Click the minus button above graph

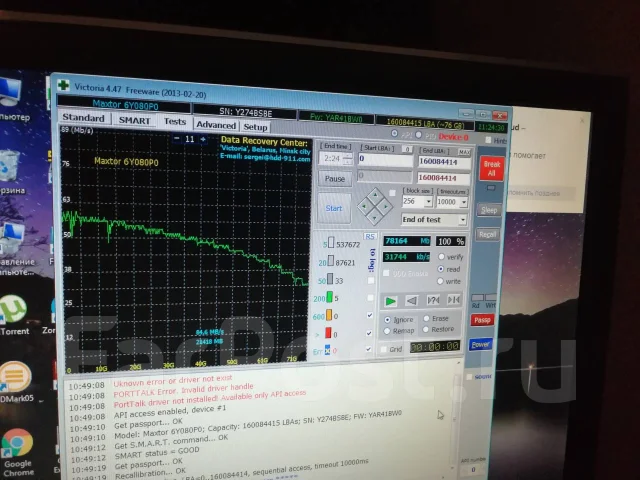(176, 138)
